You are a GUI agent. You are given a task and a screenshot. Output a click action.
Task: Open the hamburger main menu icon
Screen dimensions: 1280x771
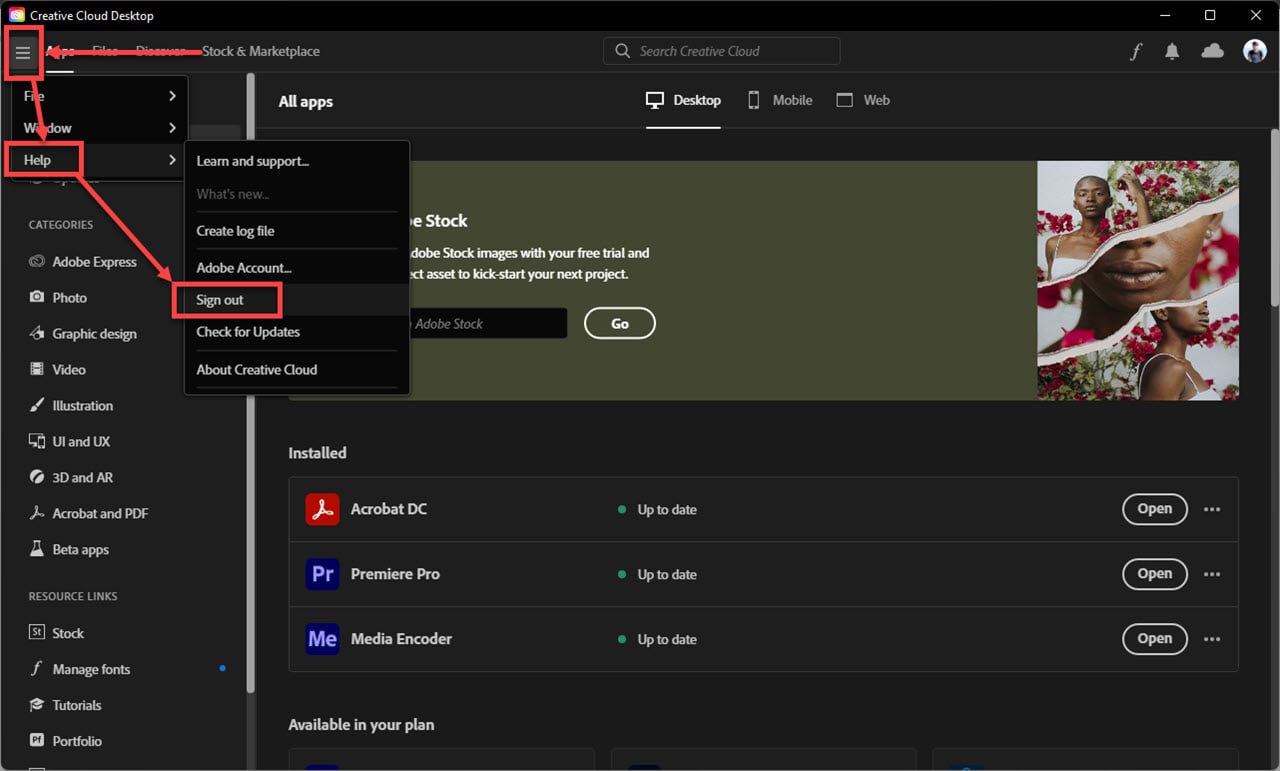click(23, 53)
